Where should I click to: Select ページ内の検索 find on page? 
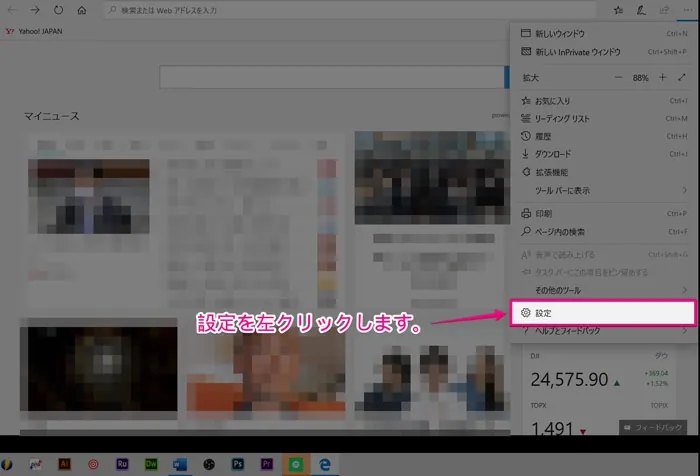[604, 232]
